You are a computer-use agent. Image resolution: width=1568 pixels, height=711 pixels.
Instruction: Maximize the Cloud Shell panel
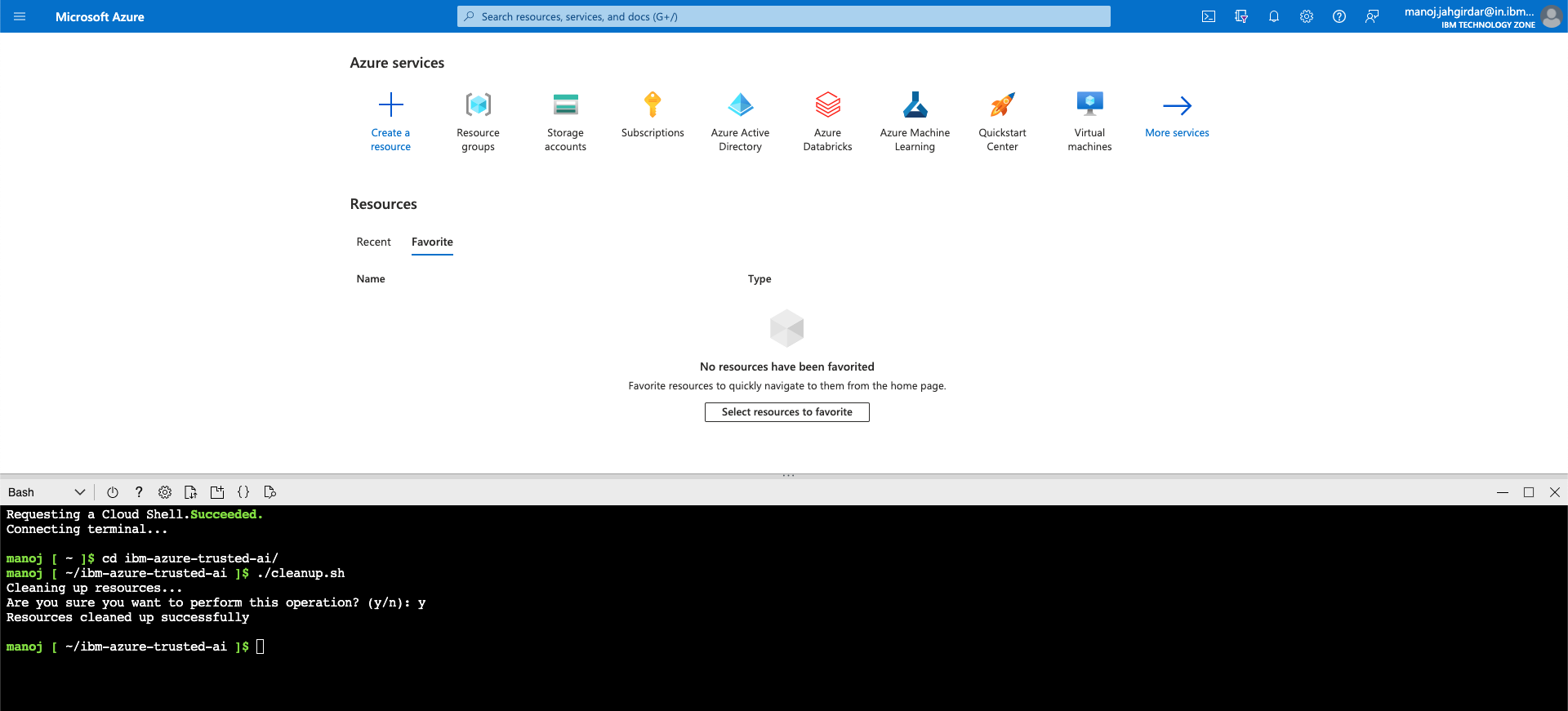click(x=1529, y=492)
